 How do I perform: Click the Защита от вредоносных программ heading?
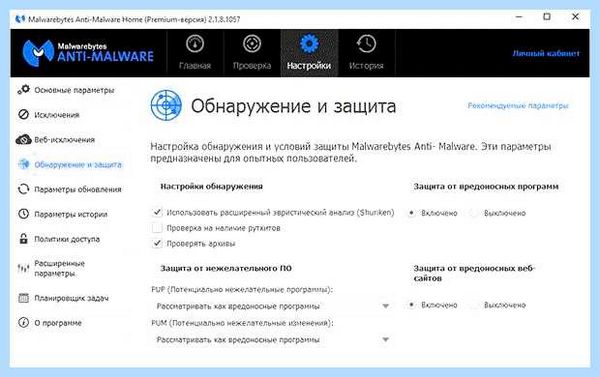486,186
